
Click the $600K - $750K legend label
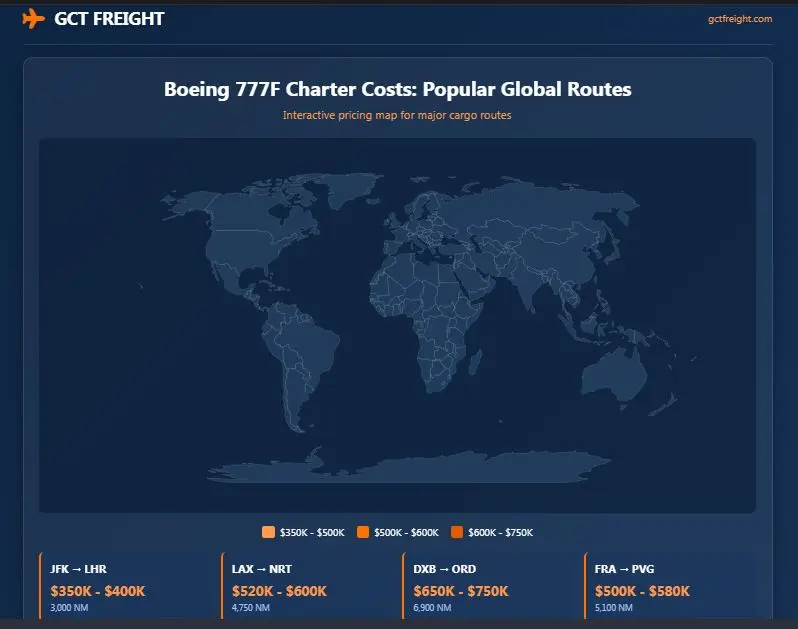(500, 532)
